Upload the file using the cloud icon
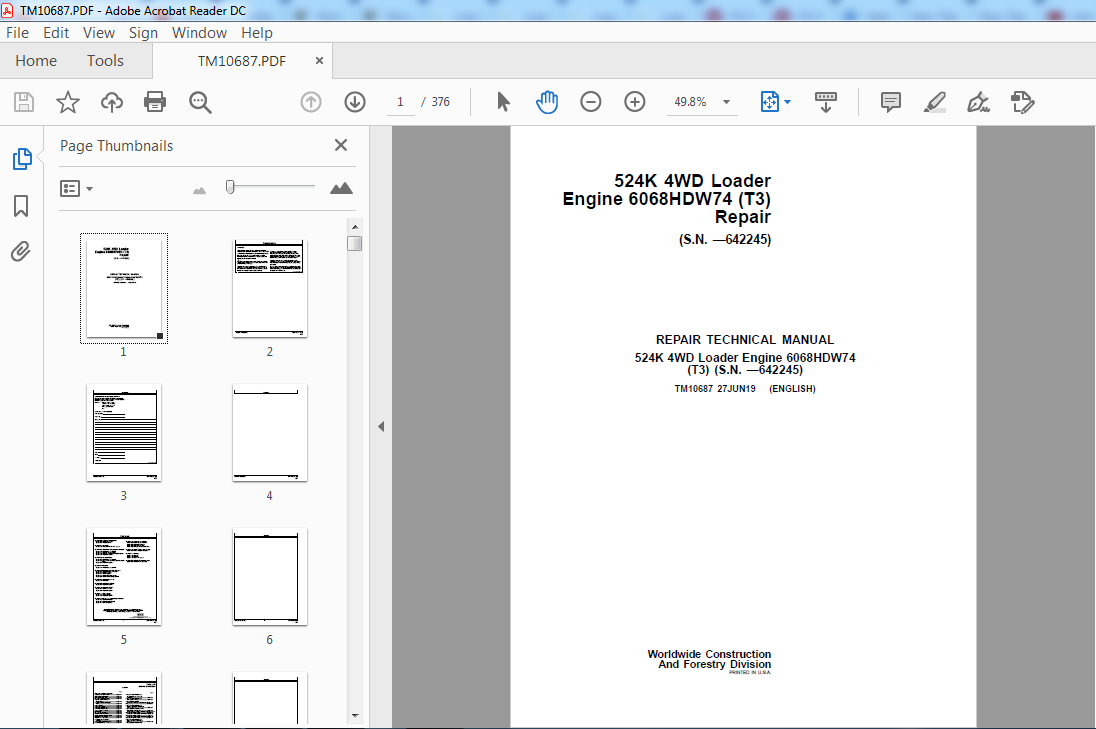 (112, 102)
